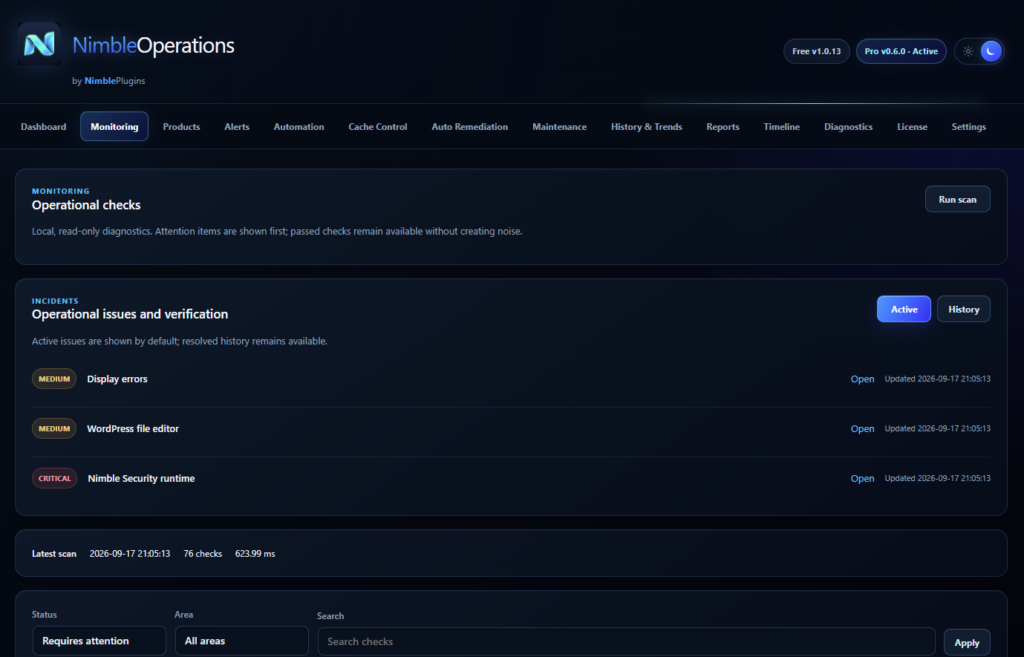
Task: Click the MEDIUM badge beside WordPress file editor
Action: tap(54, 428)
